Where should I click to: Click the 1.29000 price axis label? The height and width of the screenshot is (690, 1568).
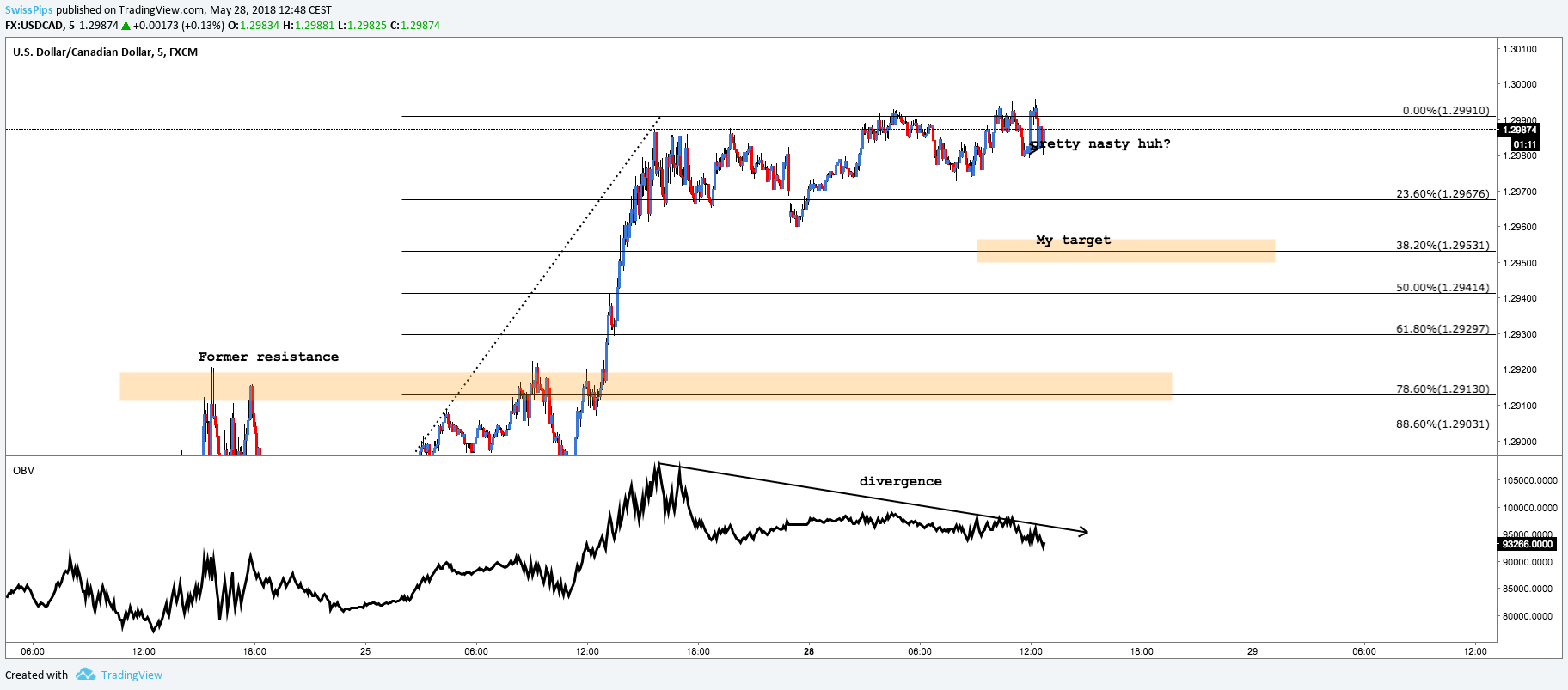pos(1520,442)
